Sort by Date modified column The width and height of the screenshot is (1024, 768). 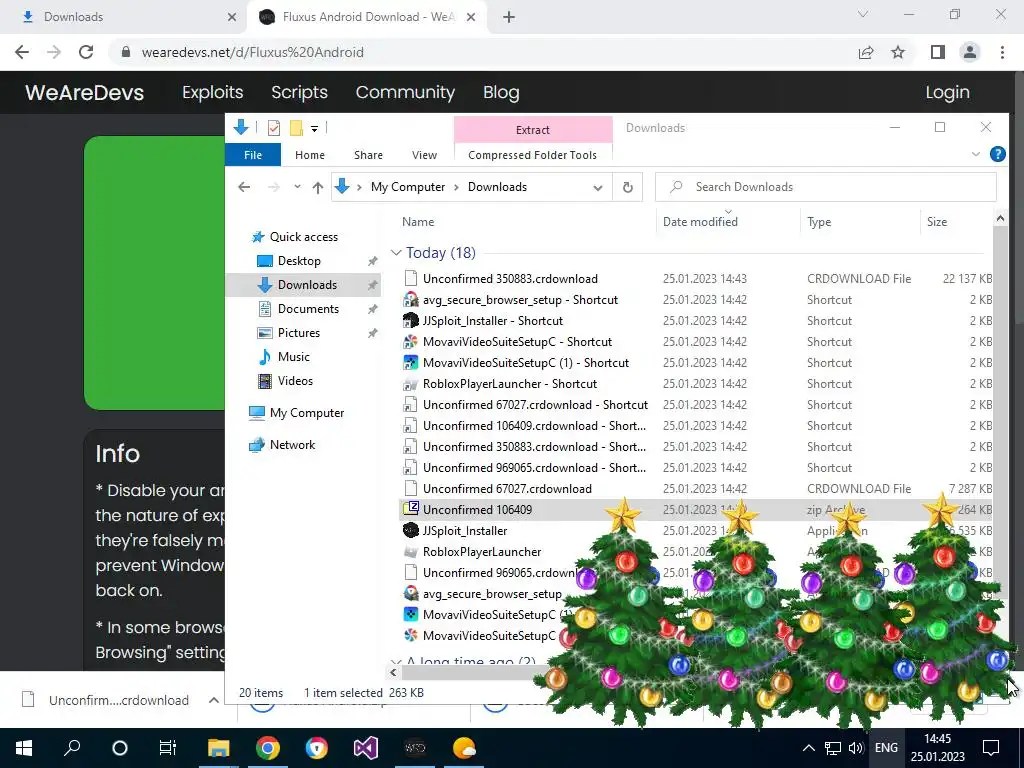point(700,221)
